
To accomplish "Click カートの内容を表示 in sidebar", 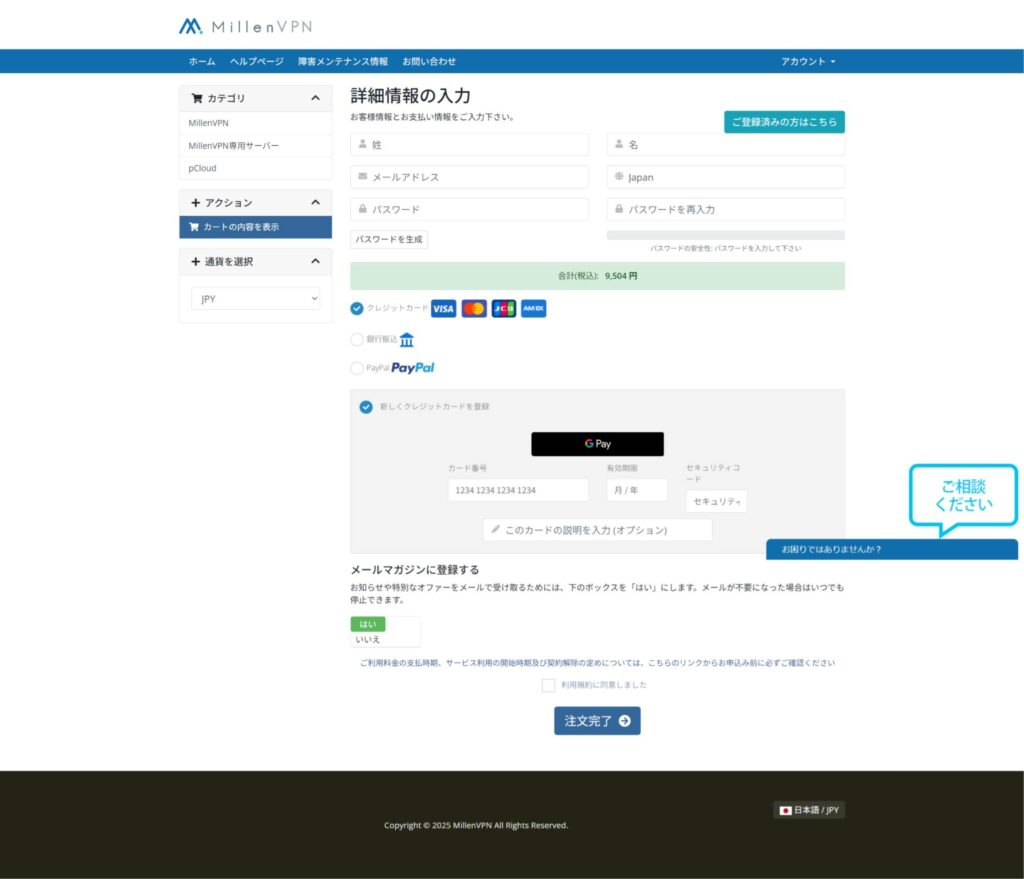I will (x=255, y=227).
